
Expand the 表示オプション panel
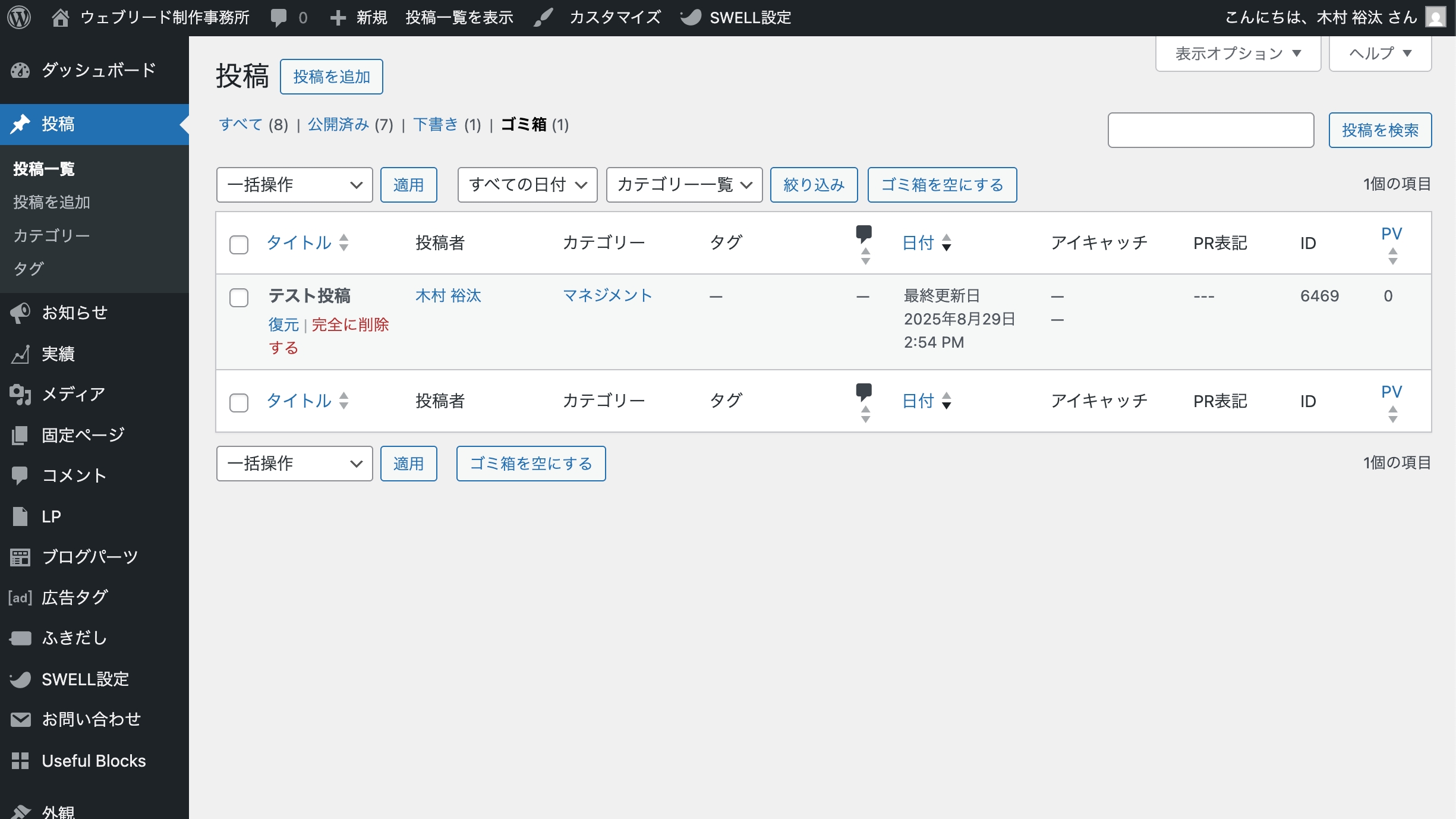1237,53
